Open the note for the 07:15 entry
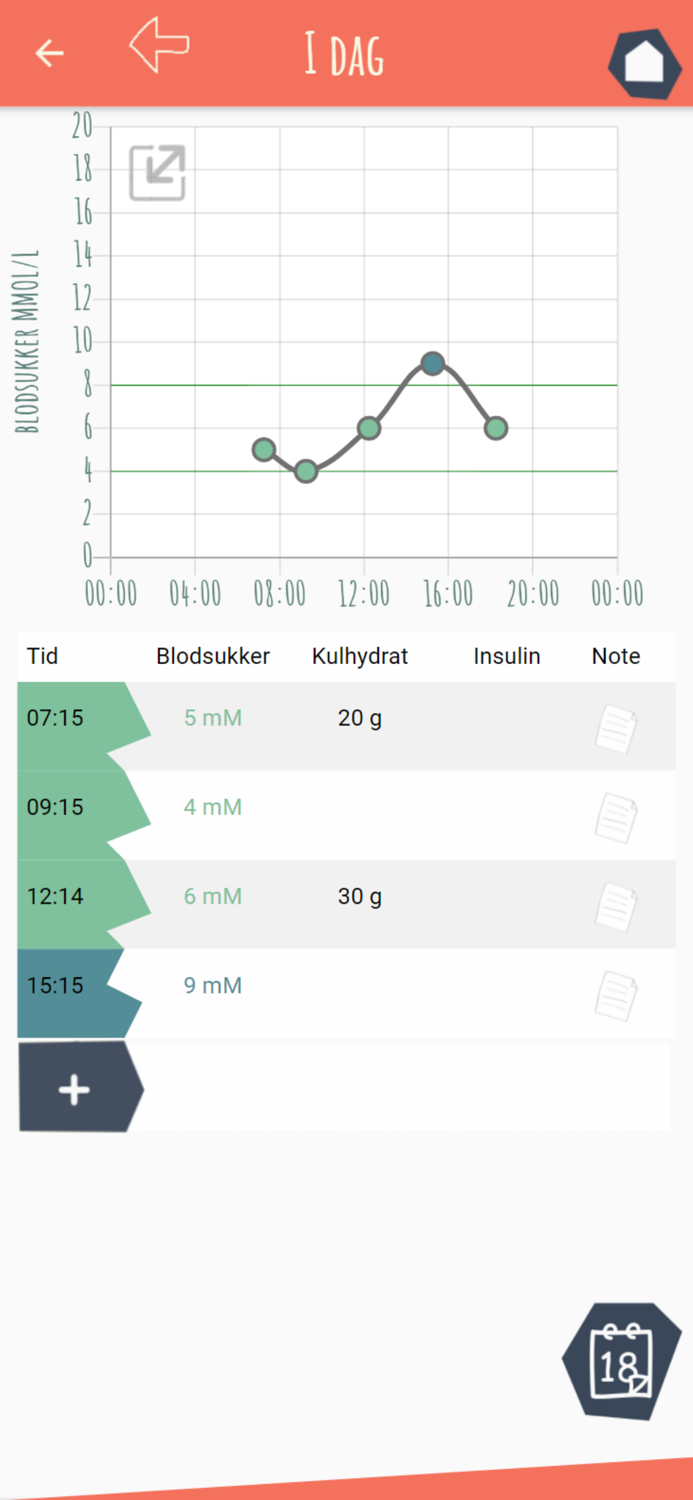693x1500 pixels. (x=617, y=728)
